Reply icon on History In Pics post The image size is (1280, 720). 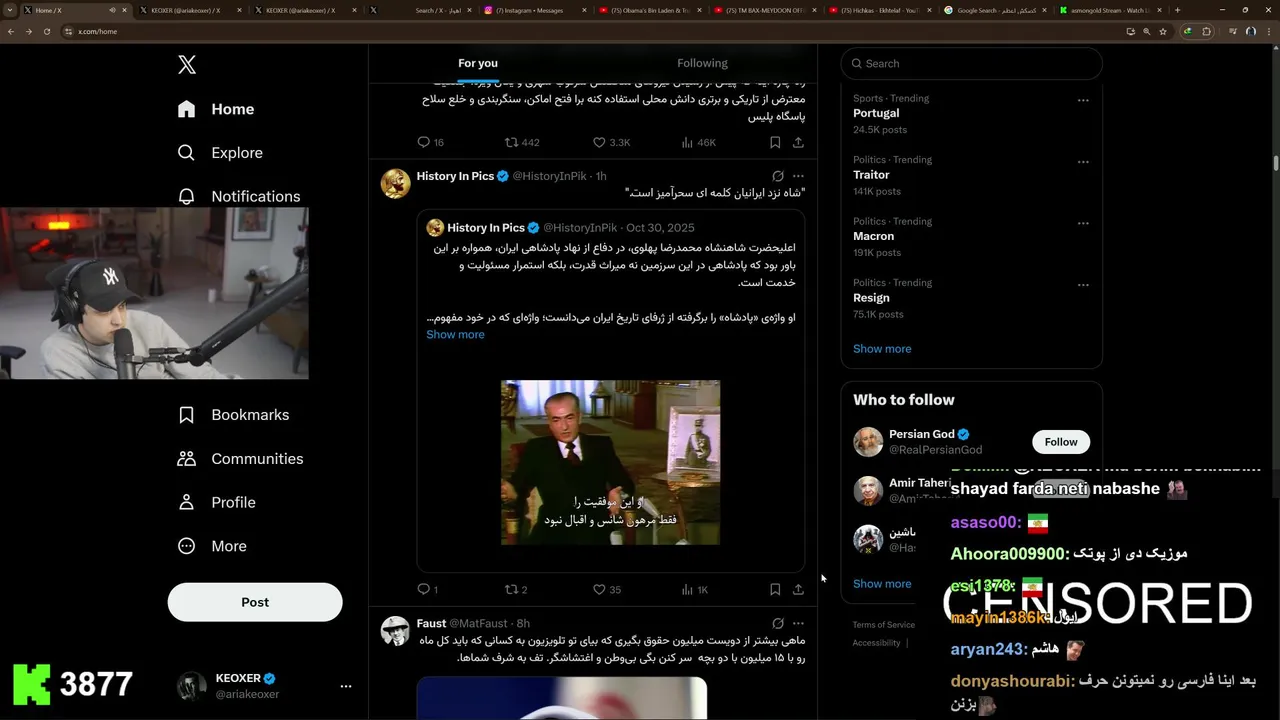pyautogui.click(x=423, y=589)
